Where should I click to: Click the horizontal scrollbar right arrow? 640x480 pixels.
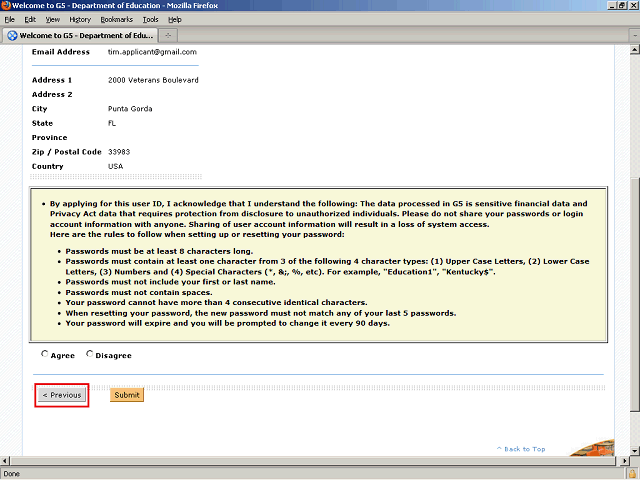[624, 461]
